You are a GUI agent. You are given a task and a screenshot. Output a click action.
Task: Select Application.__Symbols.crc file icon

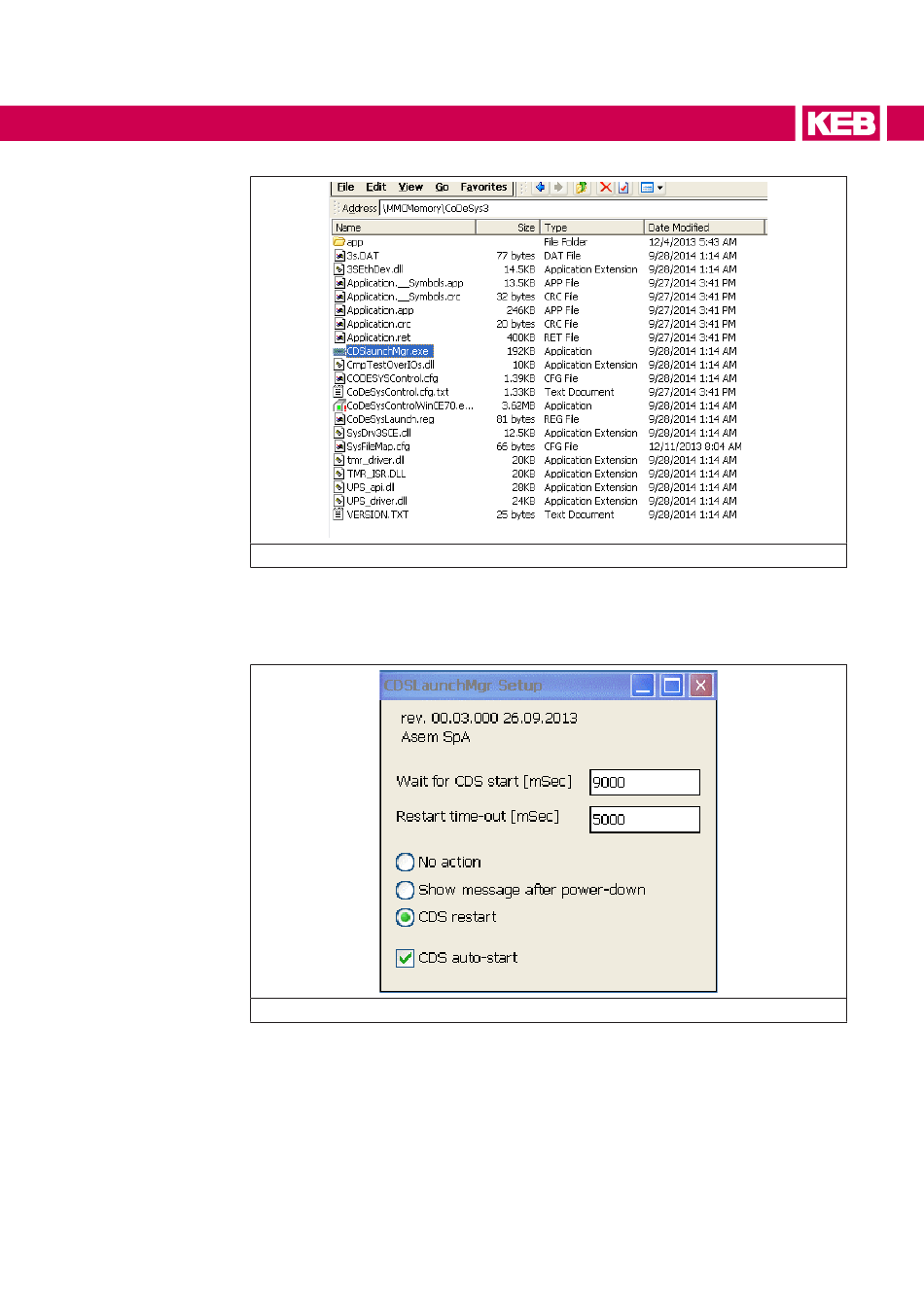pos(339,297)
